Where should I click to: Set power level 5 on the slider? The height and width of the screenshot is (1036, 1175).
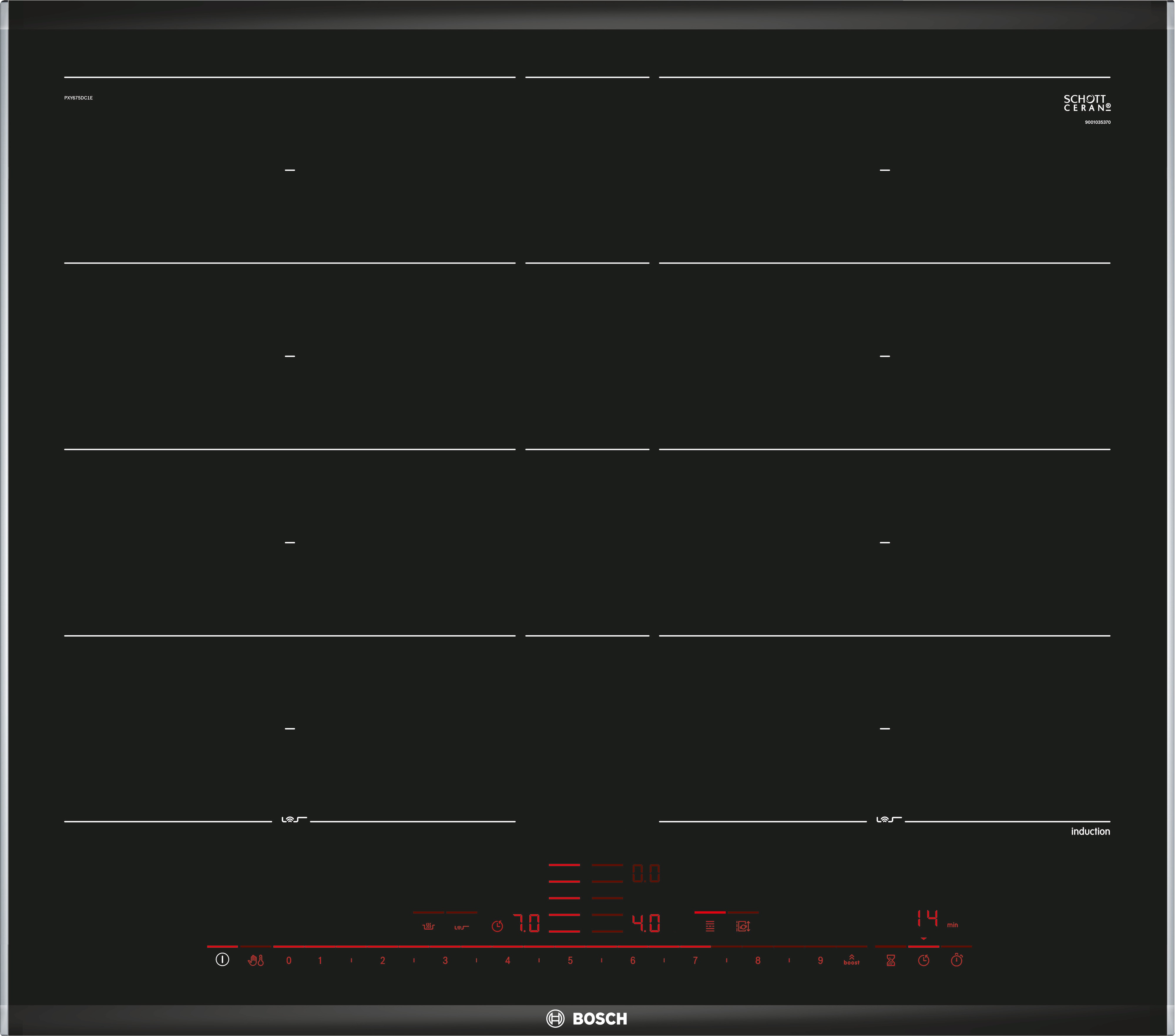pyautogui.click(x=570, y=960)
